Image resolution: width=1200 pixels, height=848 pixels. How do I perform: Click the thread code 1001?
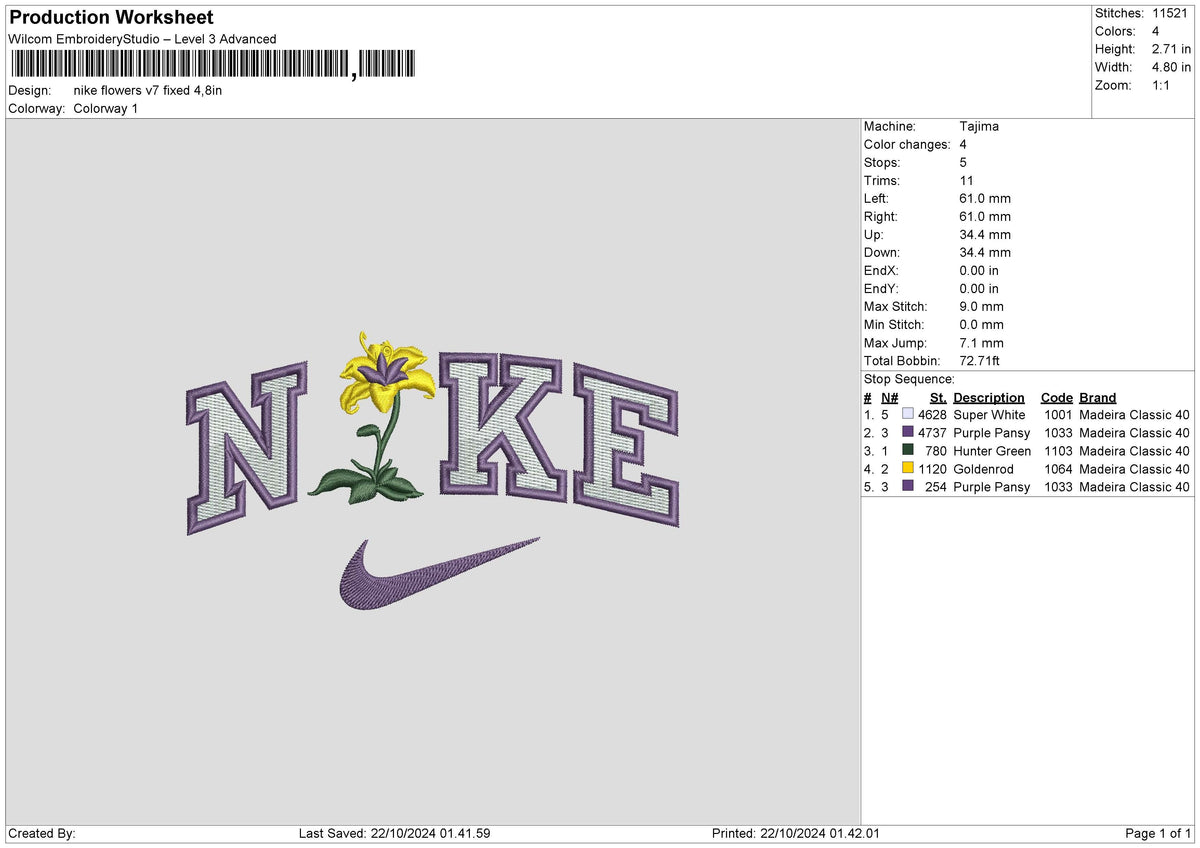click(x=1058, y=415)
